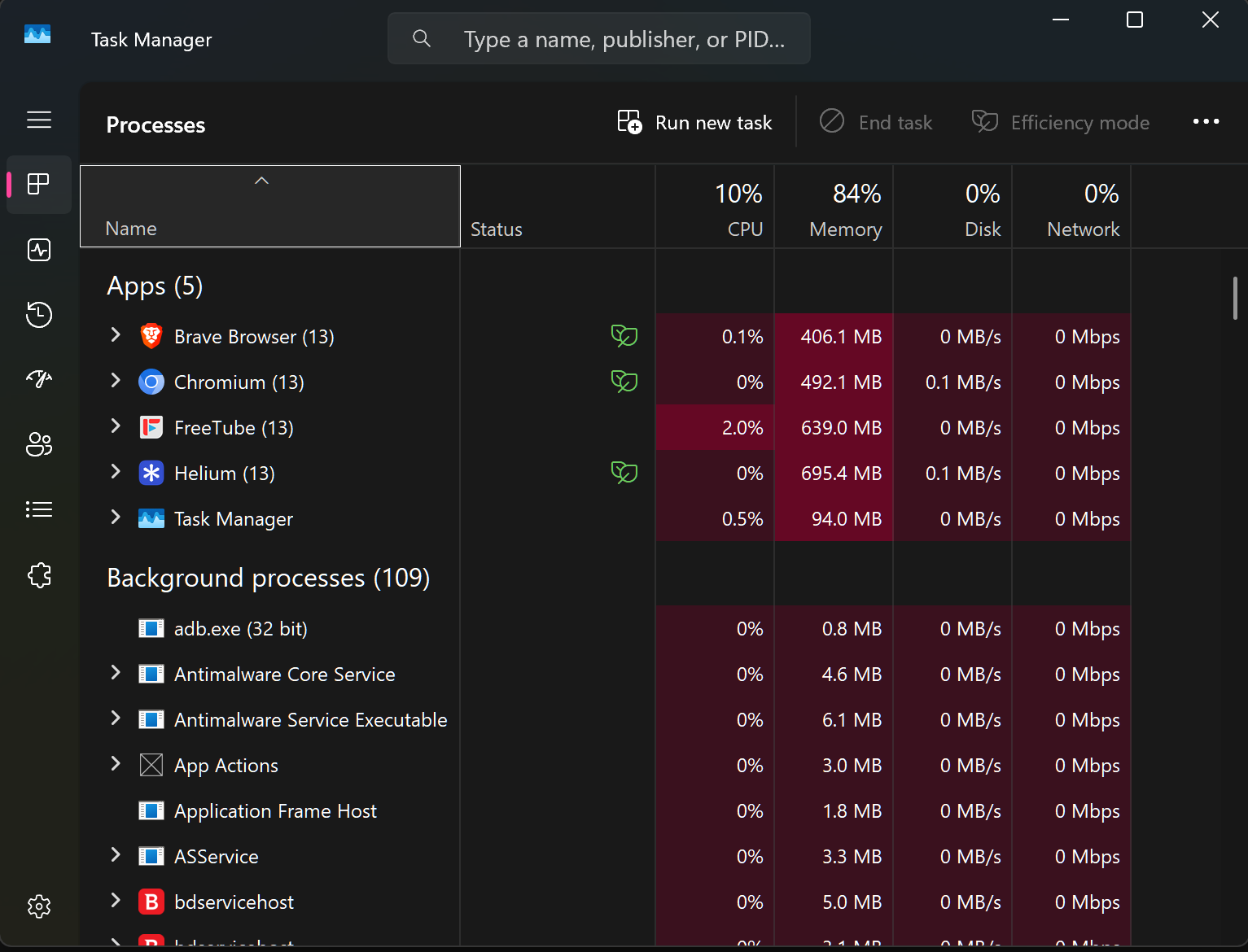Sort processes by the Name column

click(270, 206)
